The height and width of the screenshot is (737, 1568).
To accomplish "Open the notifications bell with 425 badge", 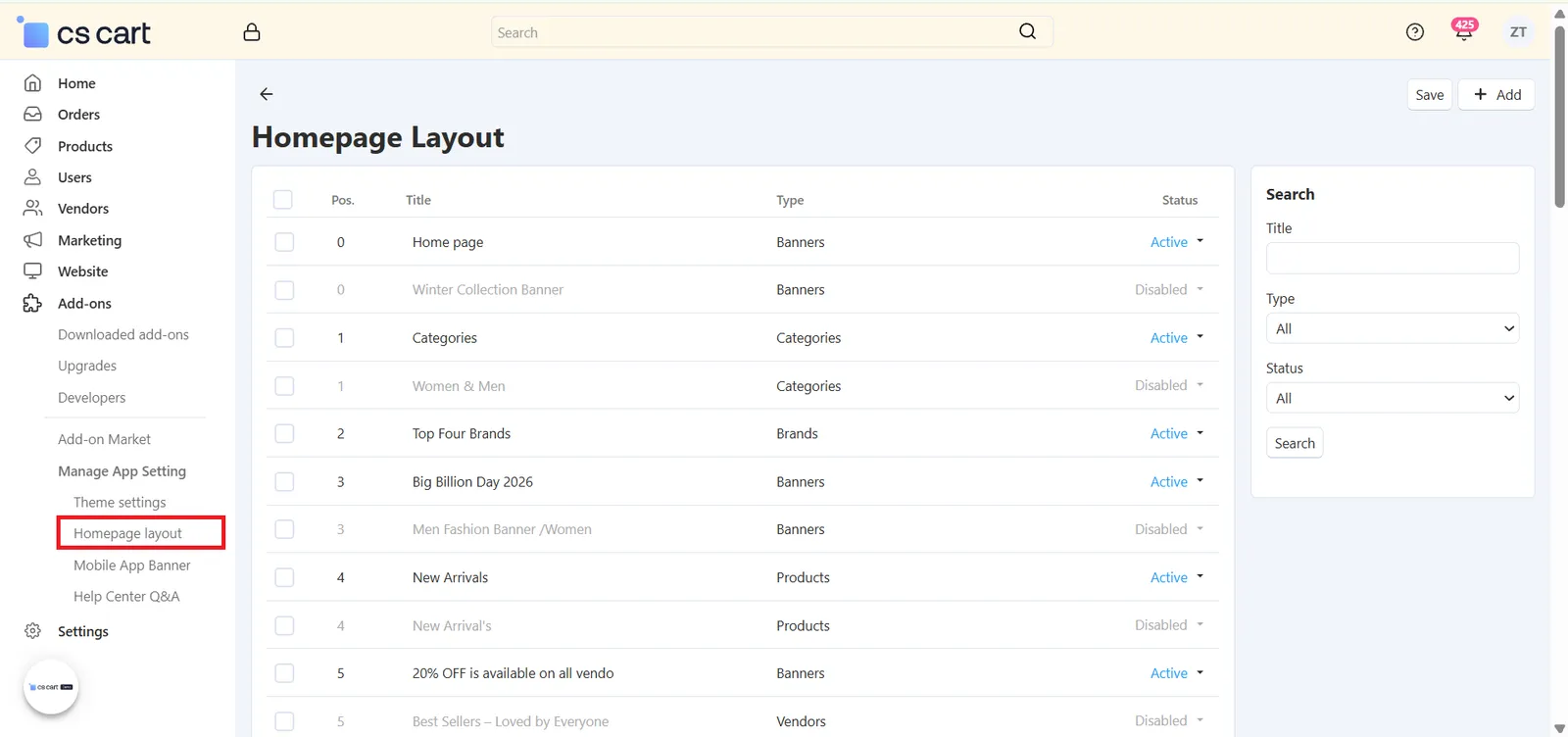I will pyautogui.click(x=1464, y=30).
